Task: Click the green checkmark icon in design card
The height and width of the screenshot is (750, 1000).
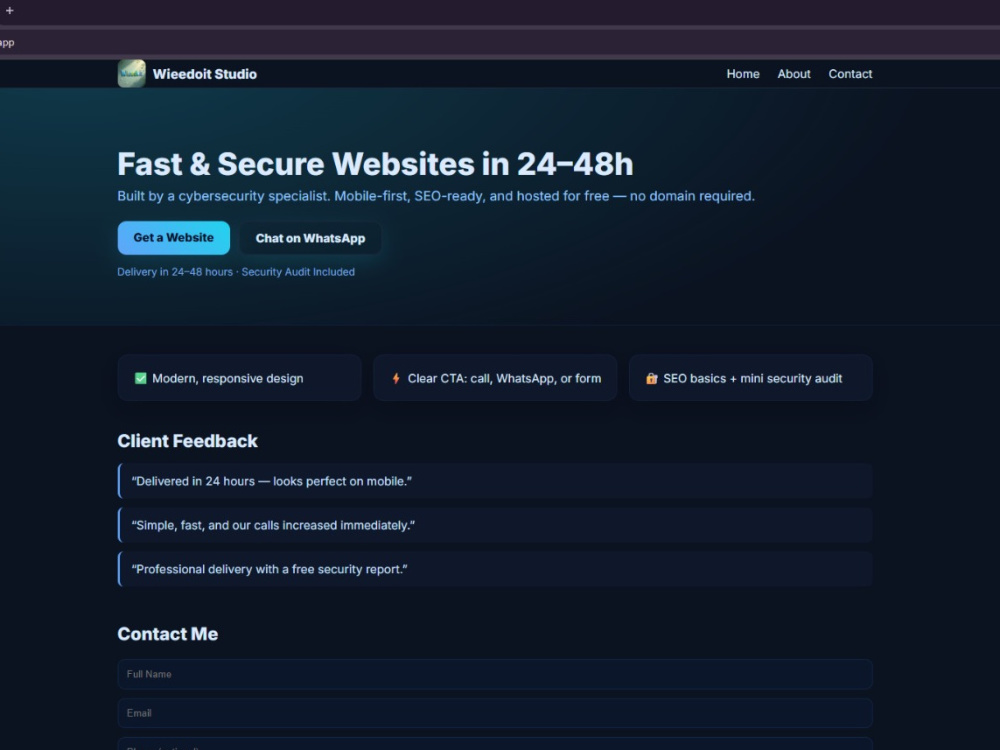Action: 140,378
